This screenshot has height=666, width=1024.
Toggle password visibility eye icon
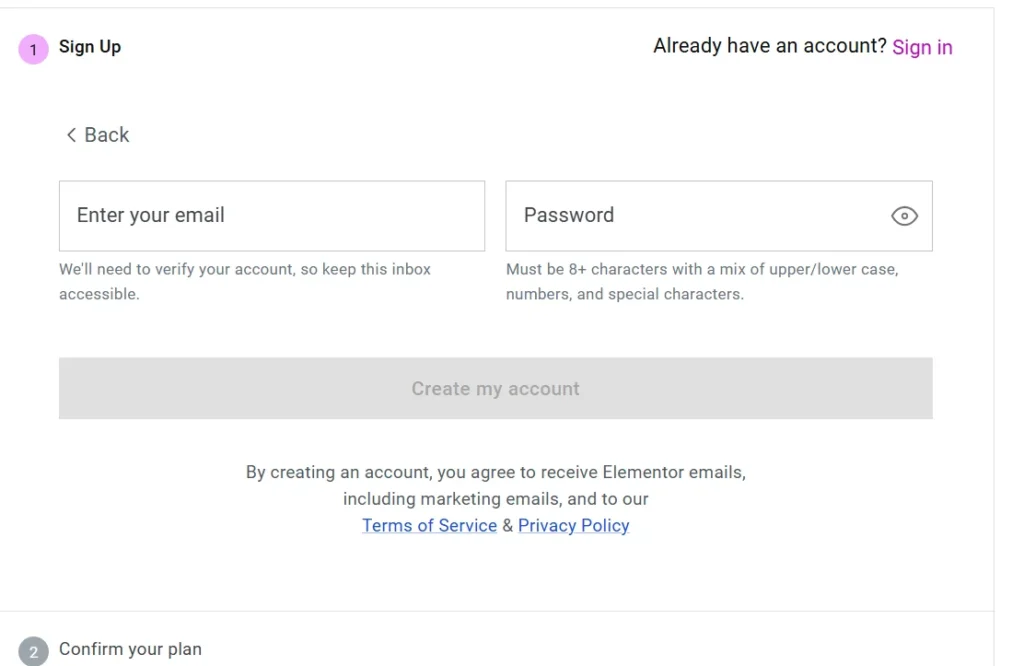coord(904,216)
